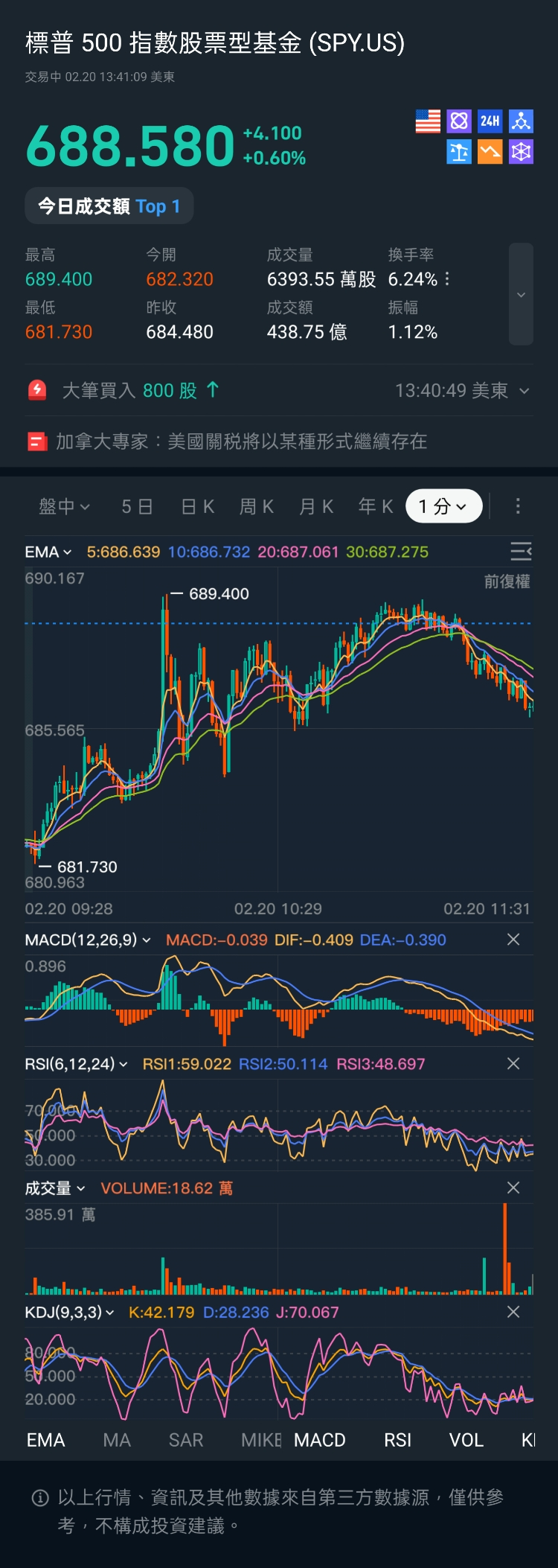Image resolution: width=558 pixels, height=1568 pixels.
Task: Select the 周K chart tab
Action: [x=257, y=506]
